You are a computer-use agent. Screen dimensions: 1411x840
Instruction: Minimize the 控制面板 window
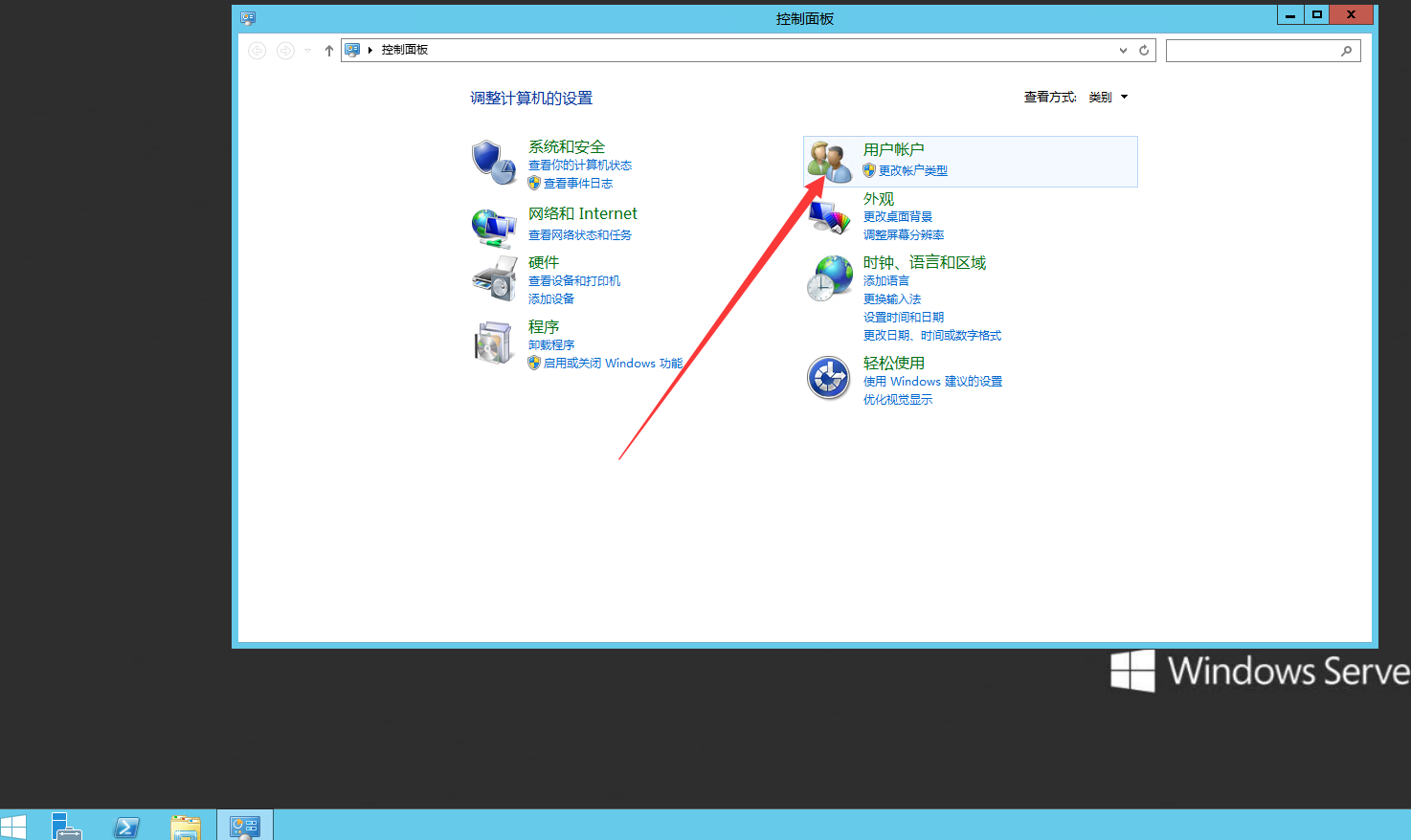pos(1290,14)
